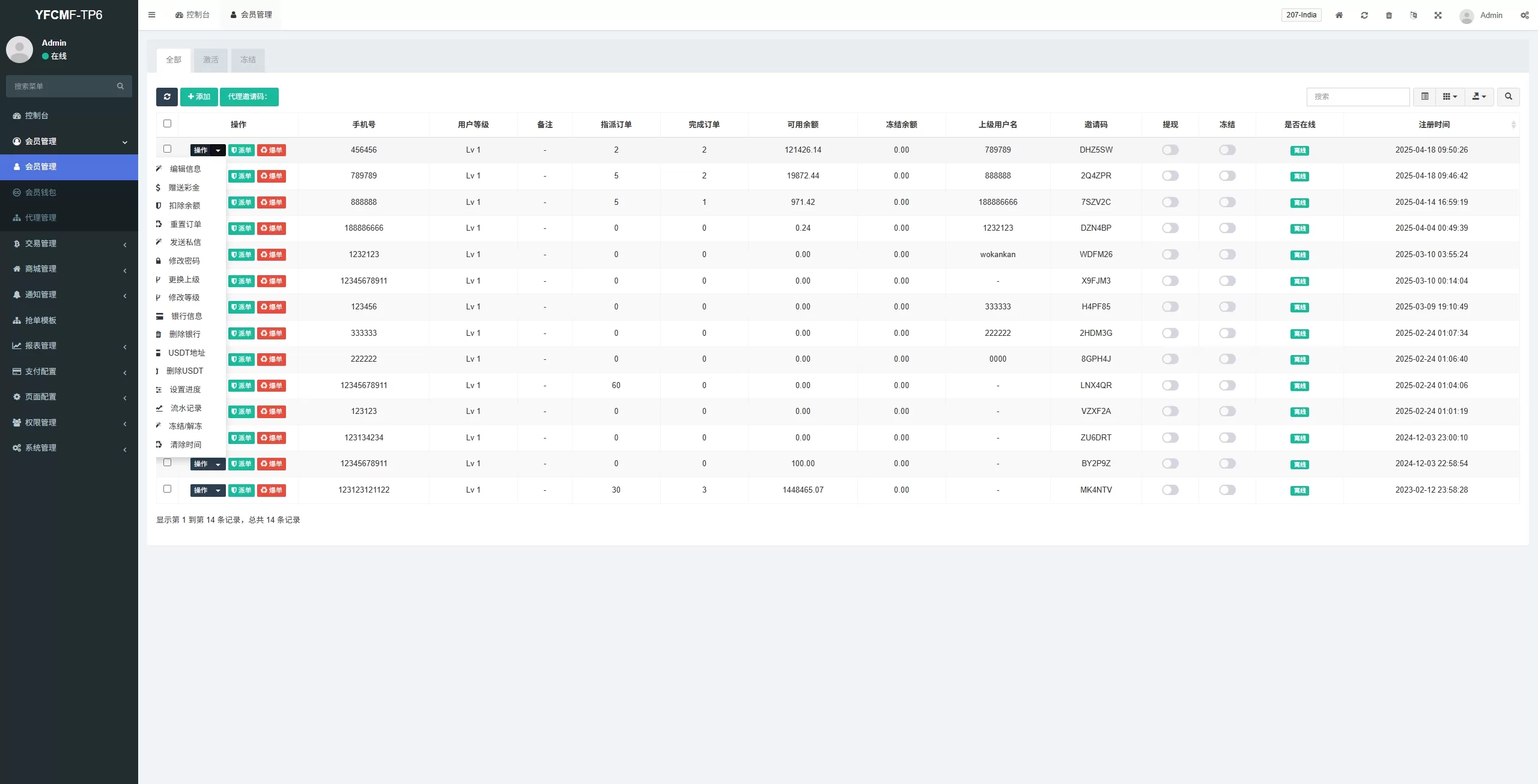Click the toggle view list icon
1538x784 pixels.
click(1424, 97)
